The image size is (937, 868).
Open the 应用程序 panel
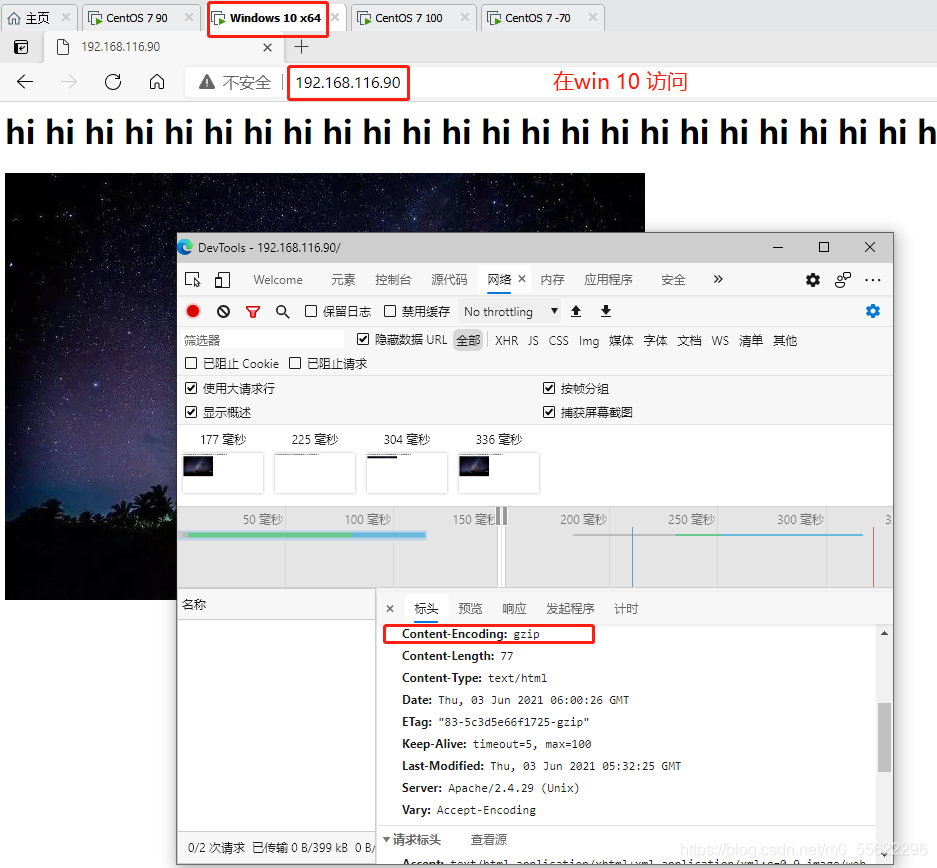[608, 280]
